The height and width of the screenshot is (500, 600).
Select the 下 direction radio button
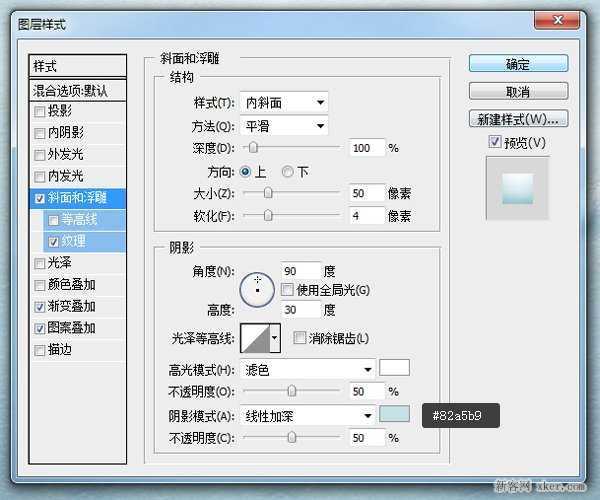click(x=288, y=171)
